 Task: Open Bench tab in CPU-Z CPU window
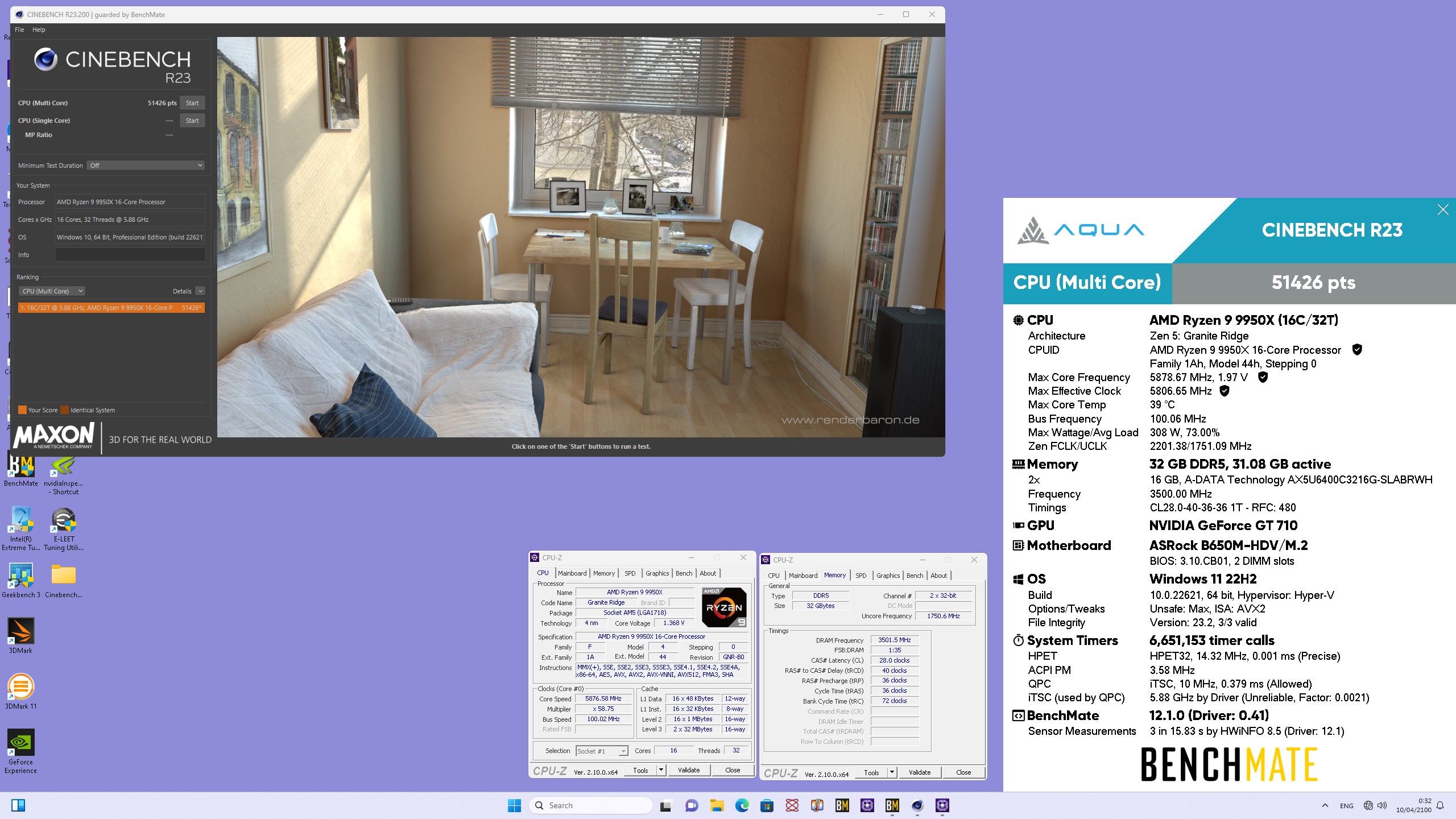tap(684, 573)
